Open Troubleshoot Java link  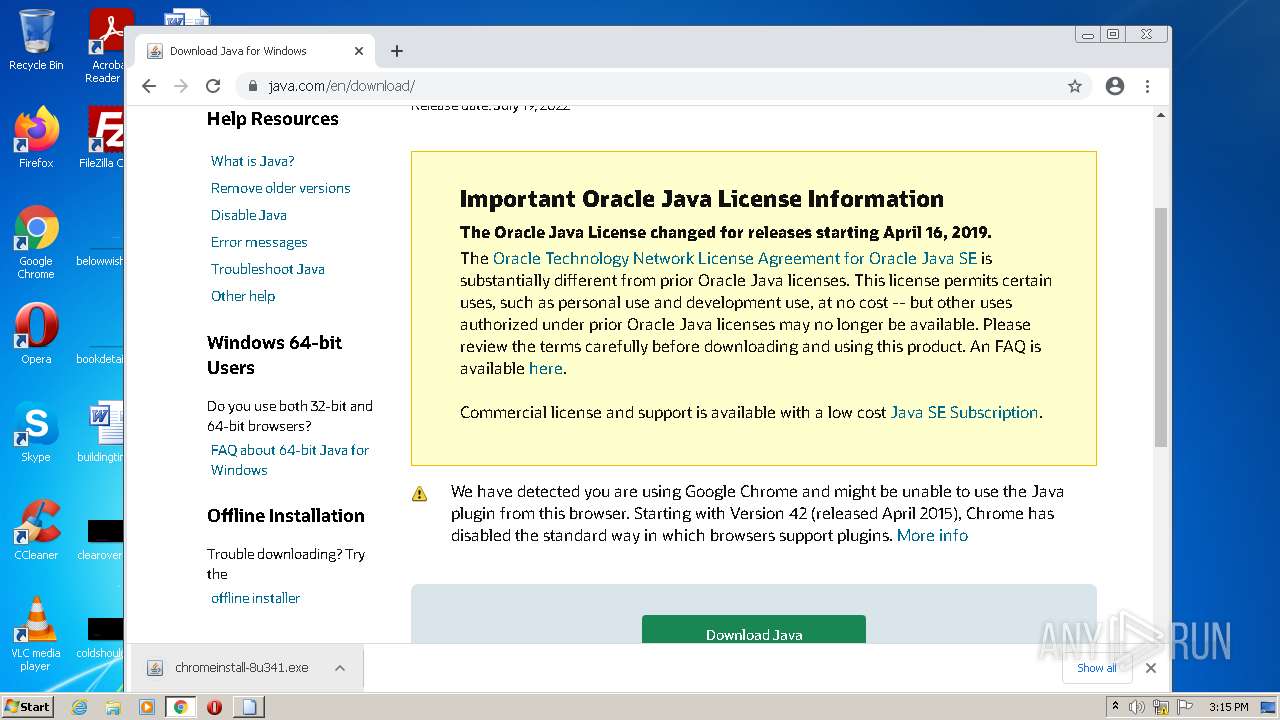click(267, 269)
